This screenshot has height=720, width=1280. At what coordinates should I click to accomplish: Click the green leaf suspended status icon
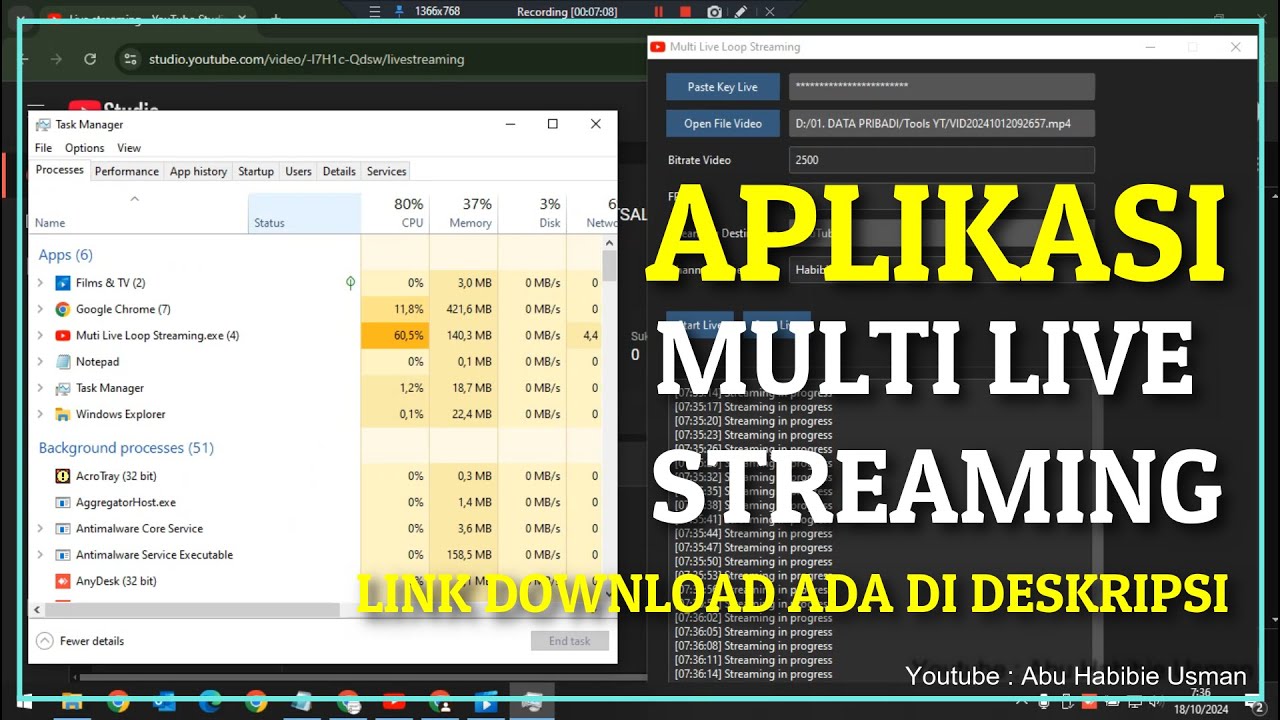pyautogui.click(x=350, y=283)
